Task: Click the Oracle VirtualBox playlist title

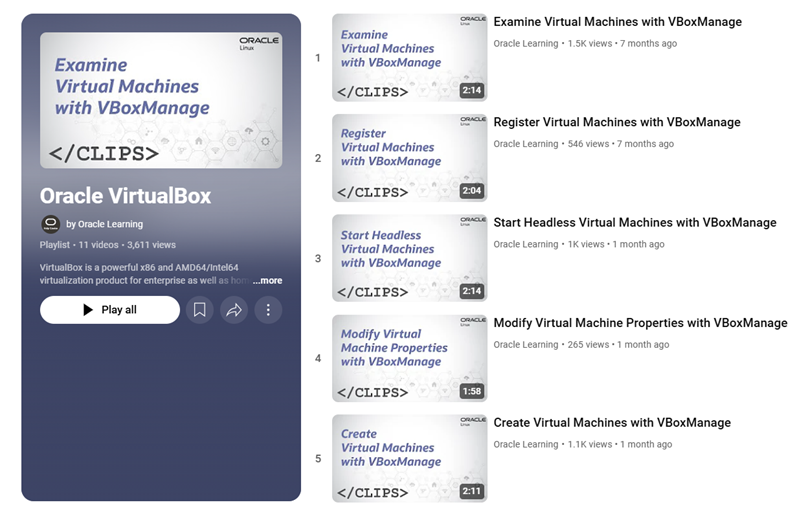Action: (x=126, y=196)
